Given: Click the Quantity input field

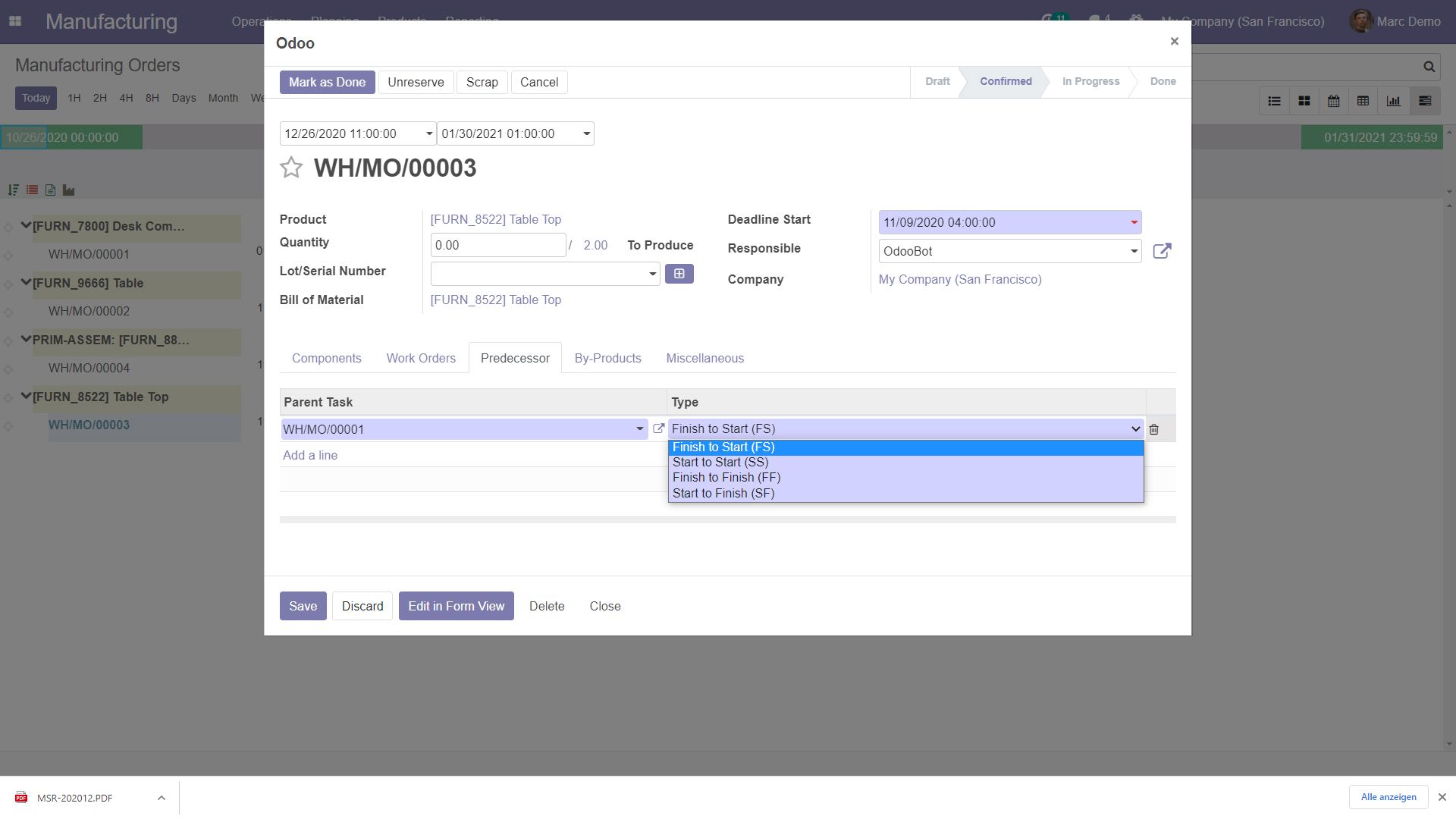Looking at the screenshot, I should pyautogui.click(x=497, y=245).
